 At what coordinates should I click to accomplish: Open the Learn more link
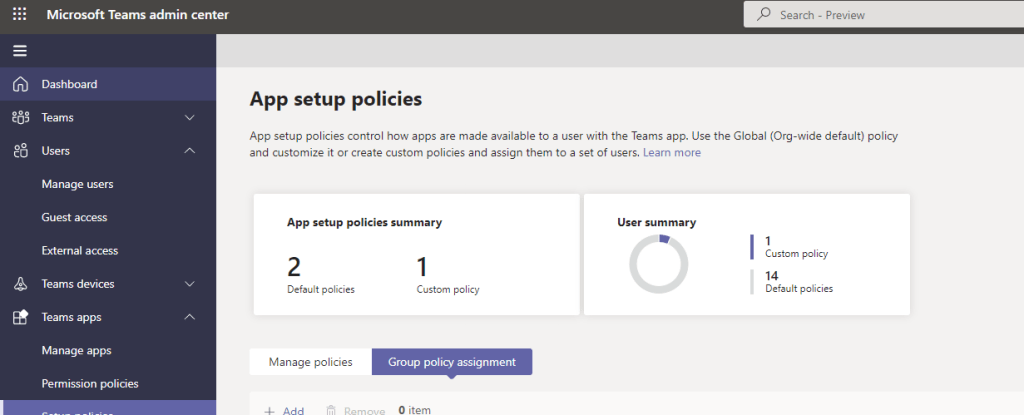pos(672,153)
